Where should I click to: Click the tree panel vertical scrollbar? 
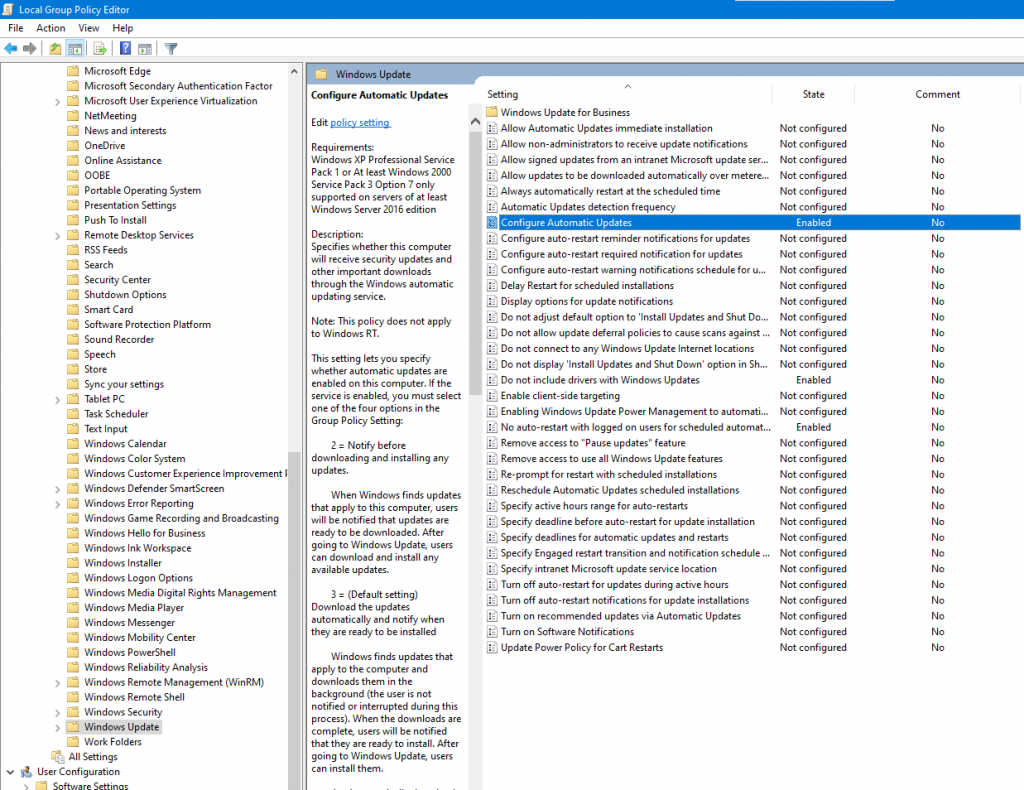(x=294, y=300)
